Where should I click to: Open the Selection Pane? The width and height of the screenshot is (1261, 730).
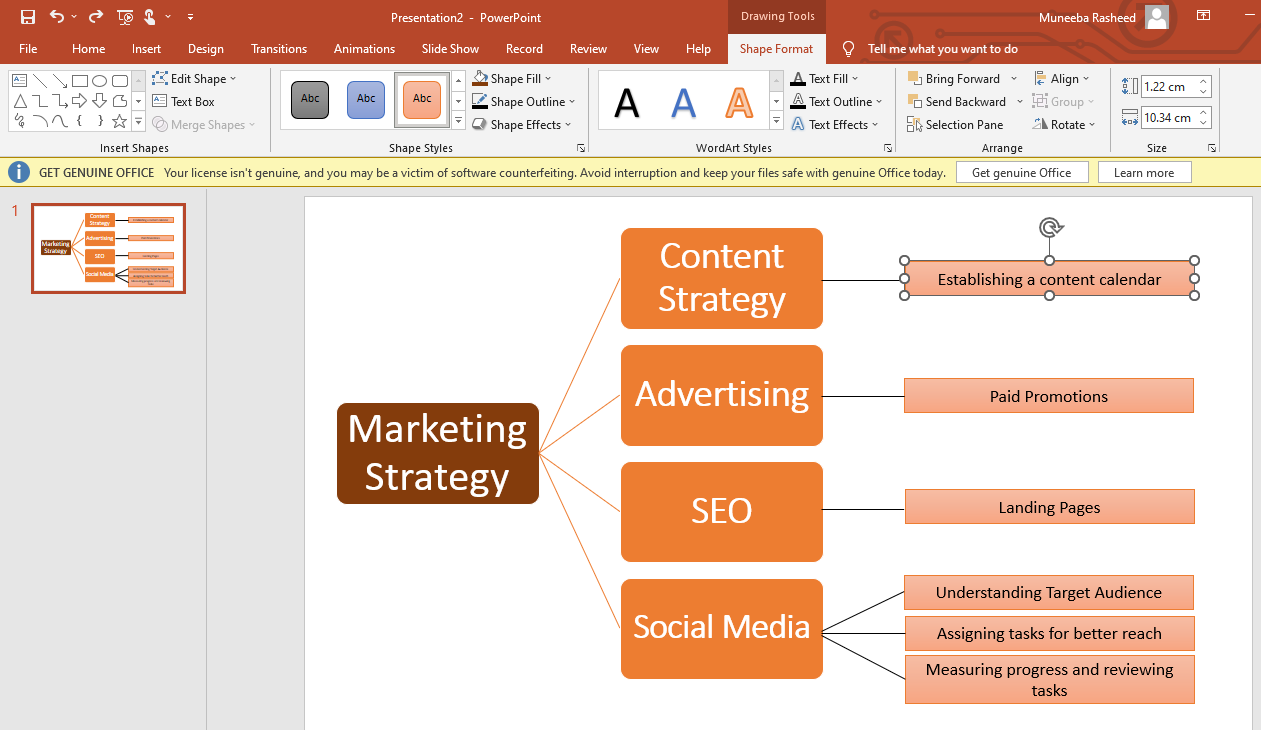tap(955, 124)
